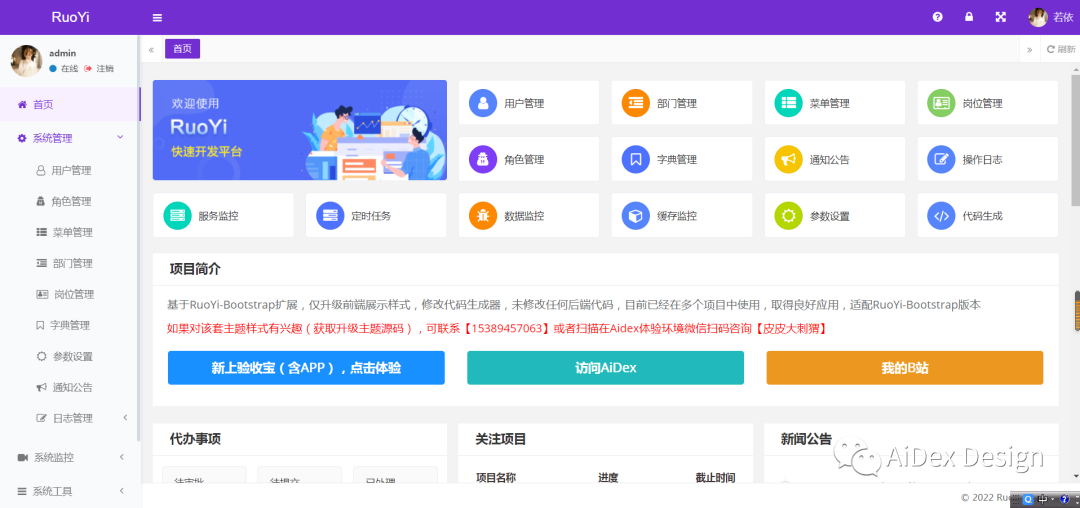
Task: Click the phone number 15389457063 text
Action: tap(508, 329)
